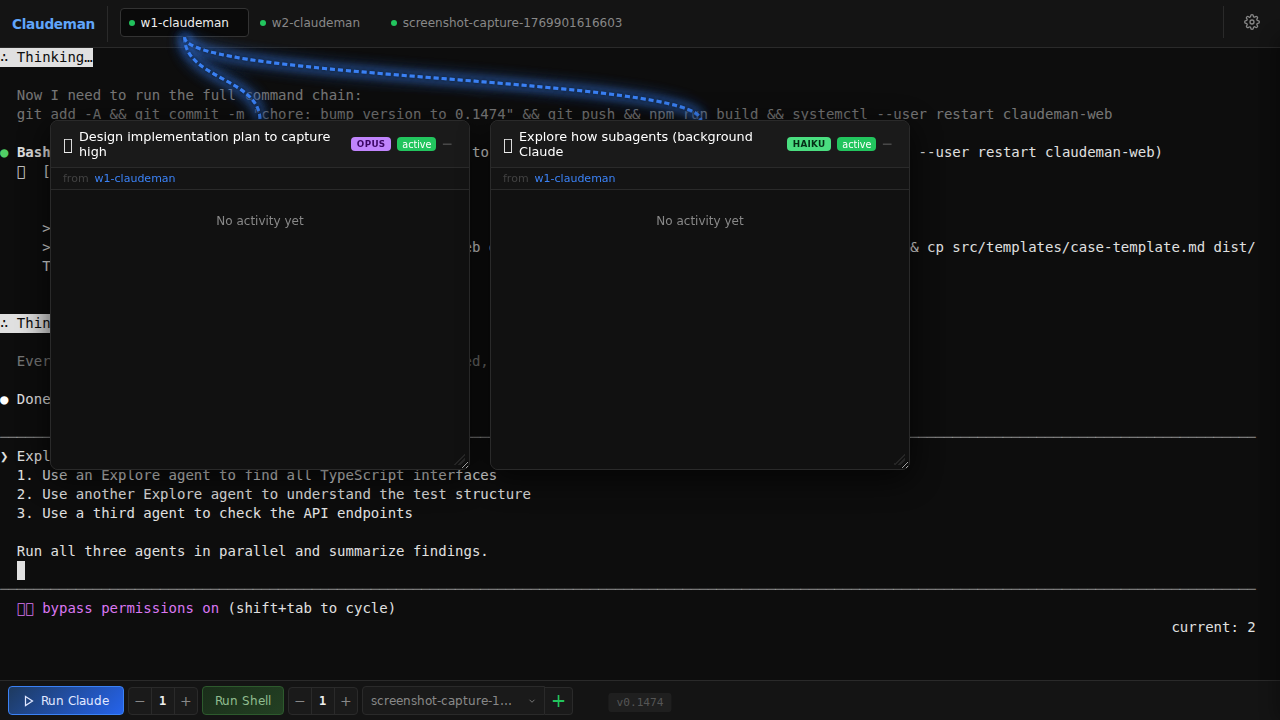Click the document icon of the Explore subagents panel
This screenshot has height=720, width=1280.
(508, 145)
